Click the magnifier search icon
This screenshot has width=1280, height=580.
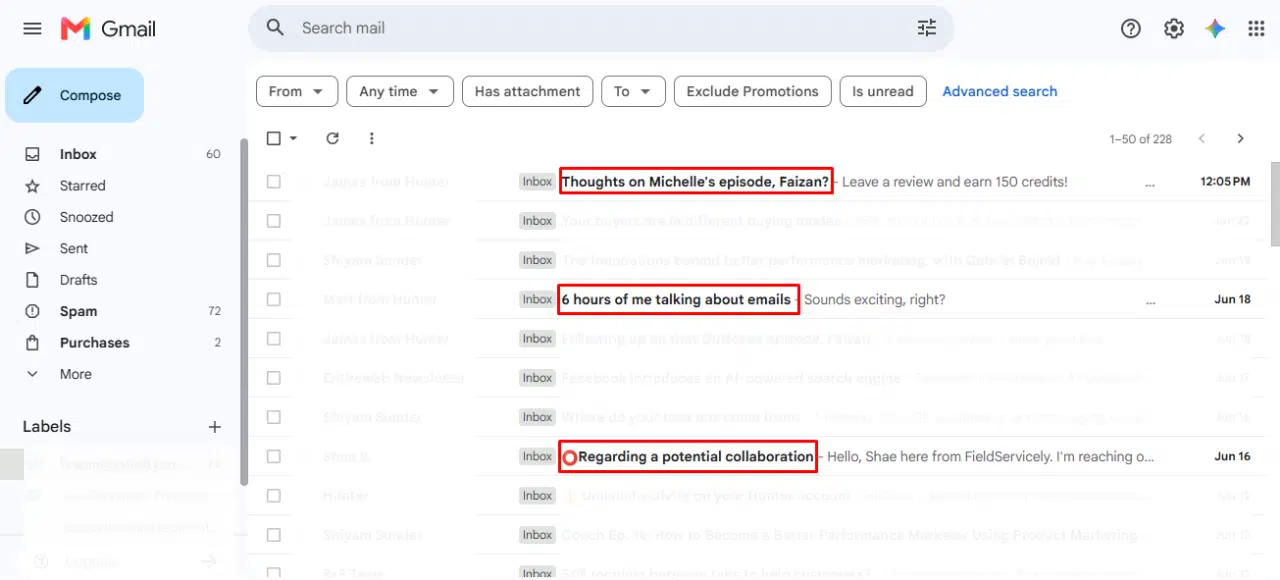point(276,28)
